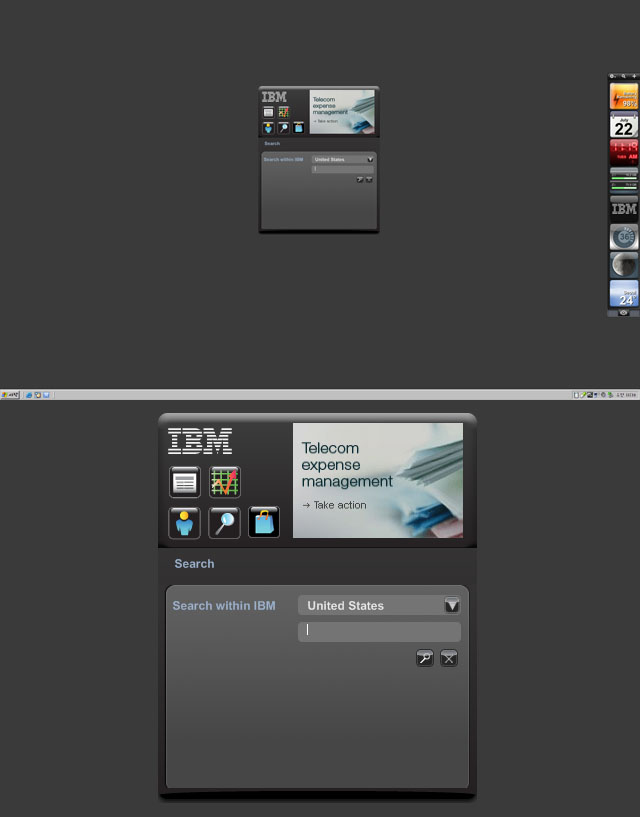Open the red digital clock widget

click(624, 153)
